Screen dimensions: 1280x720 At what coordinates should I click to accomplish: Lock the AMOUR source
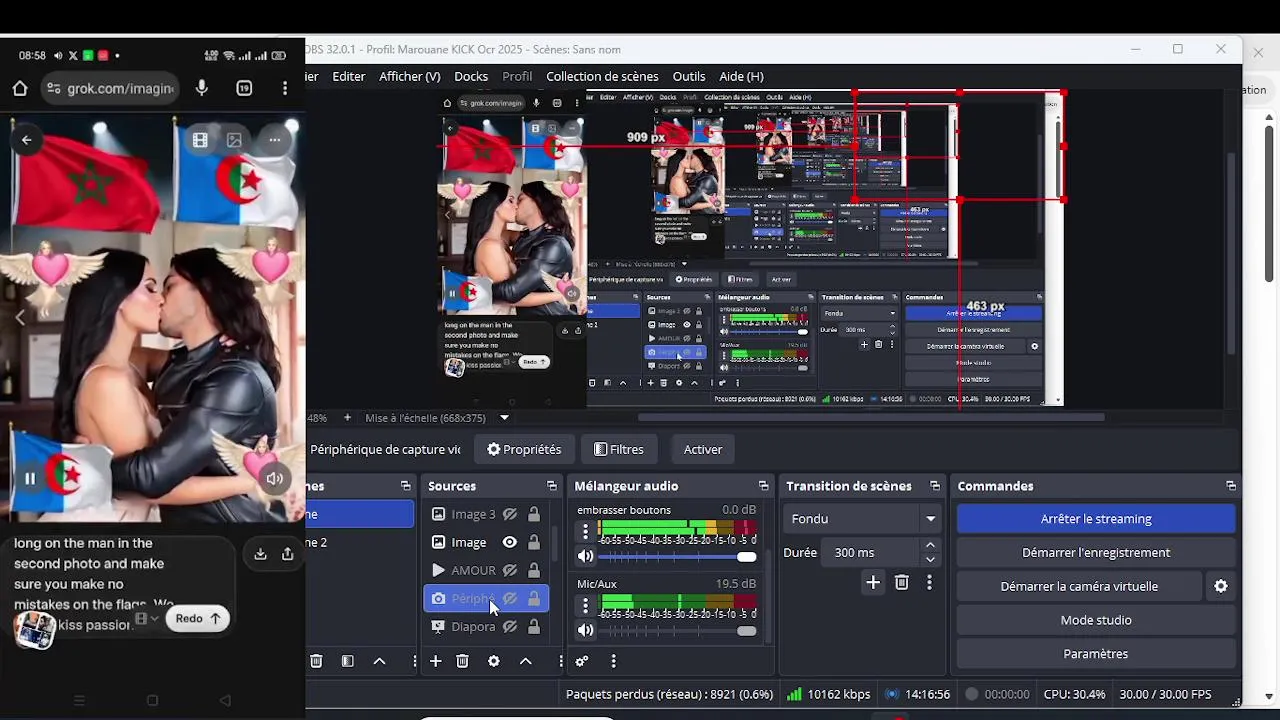[534, 570]
